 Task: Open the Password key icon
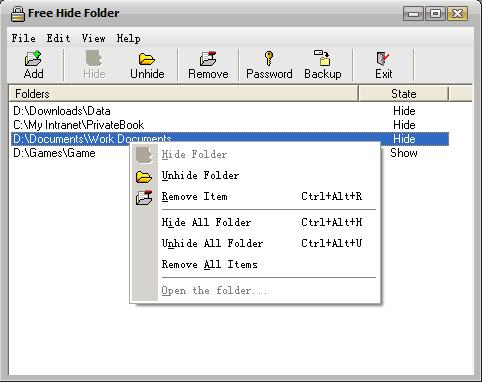[x=269, y=58]
